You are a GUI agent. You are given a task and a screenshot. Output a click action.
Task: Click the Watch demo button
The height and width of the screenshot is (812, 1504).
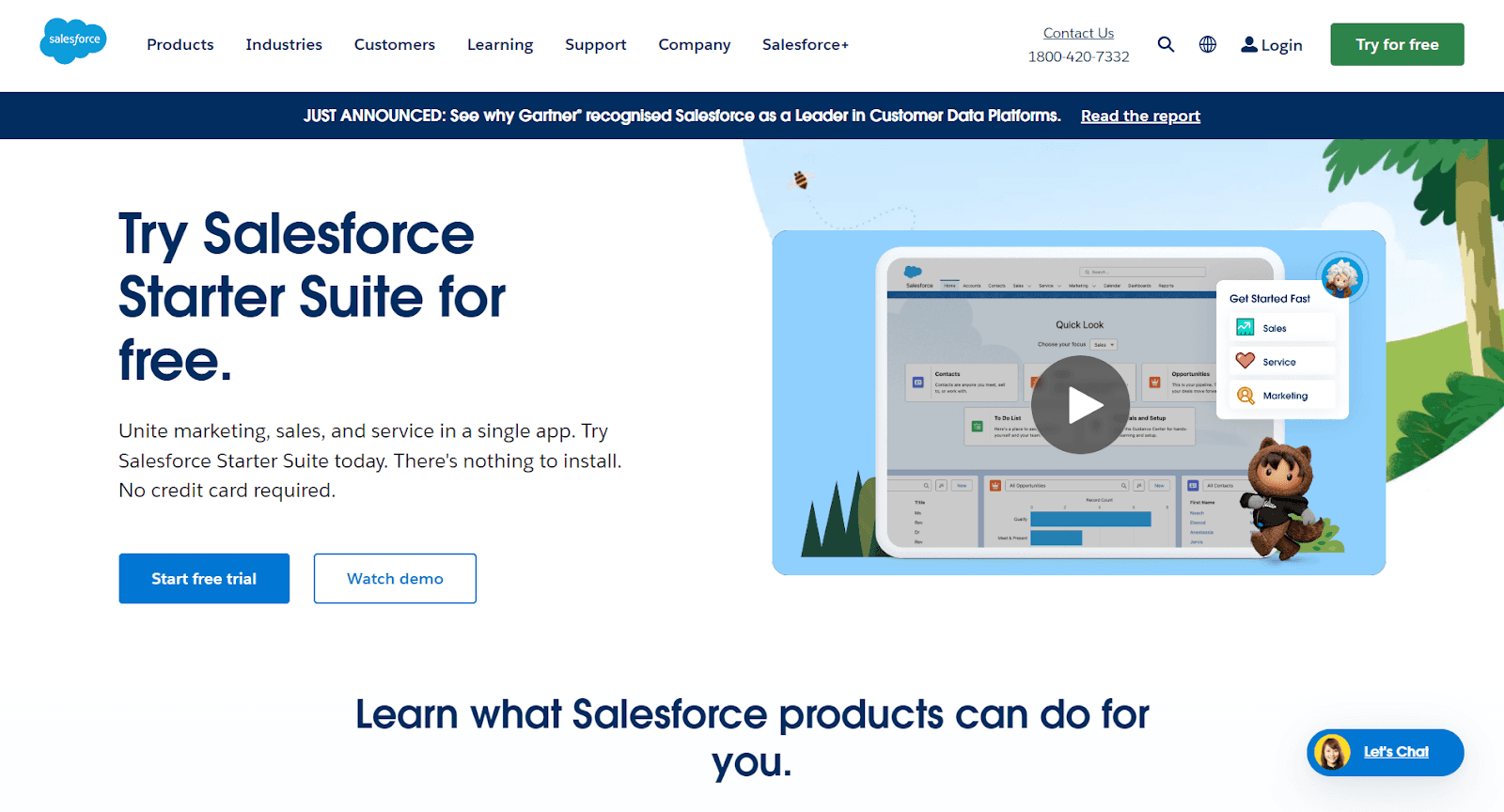[395, 578]
